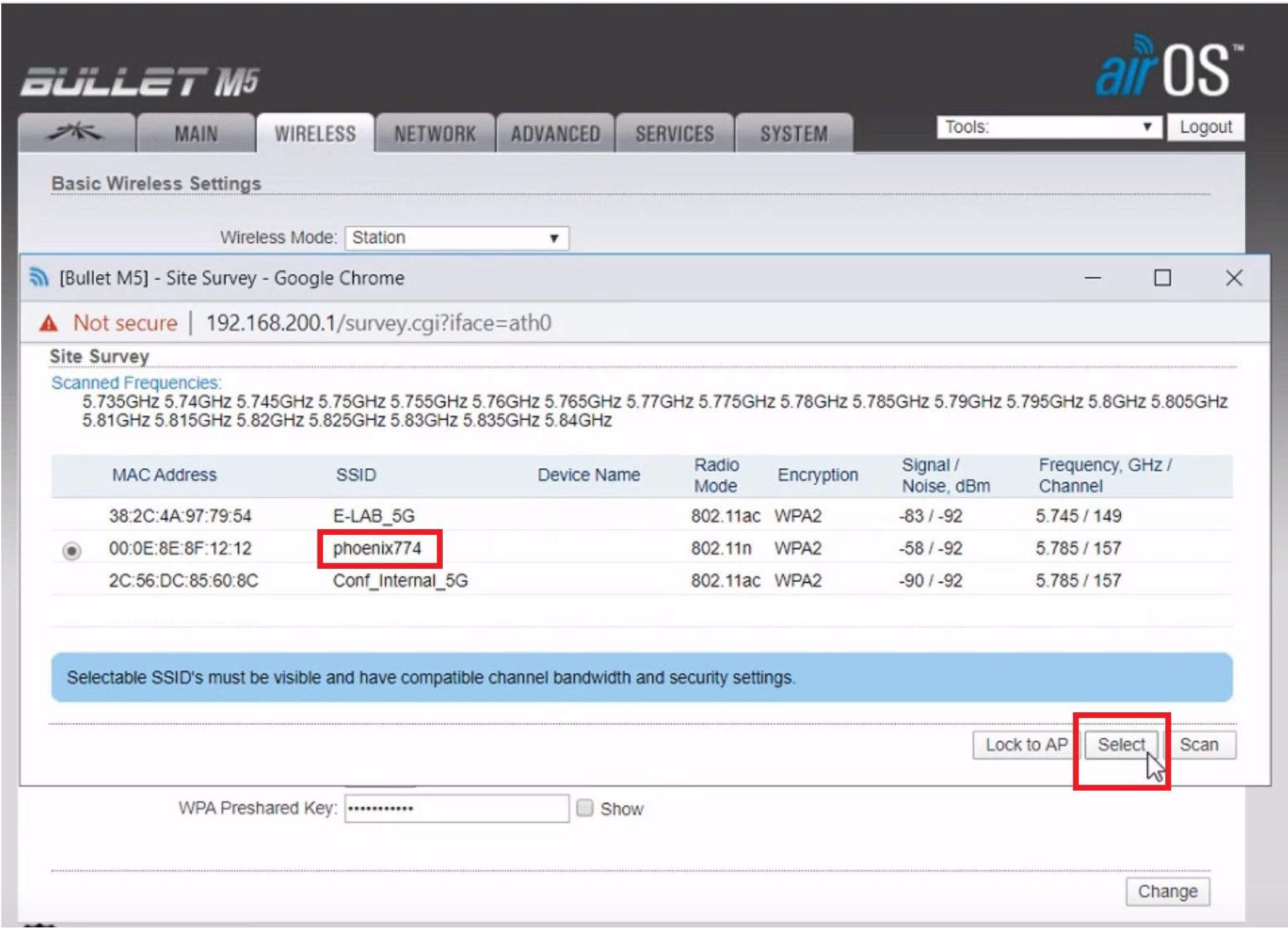Click the Scan button
Viewport: 1288px width, 928px height.
[1199, 745]
